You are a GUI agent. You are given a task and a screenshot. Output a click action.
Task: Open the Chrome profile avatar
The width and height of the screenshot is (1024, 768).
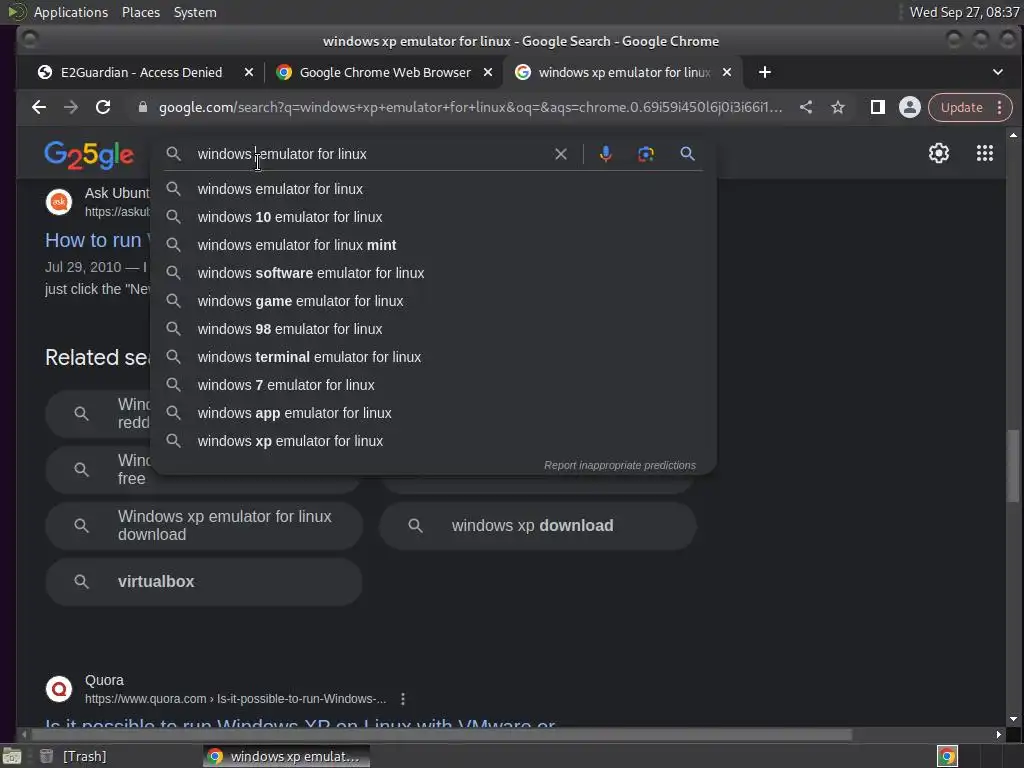pyautogui.click(x=909, y=107)
